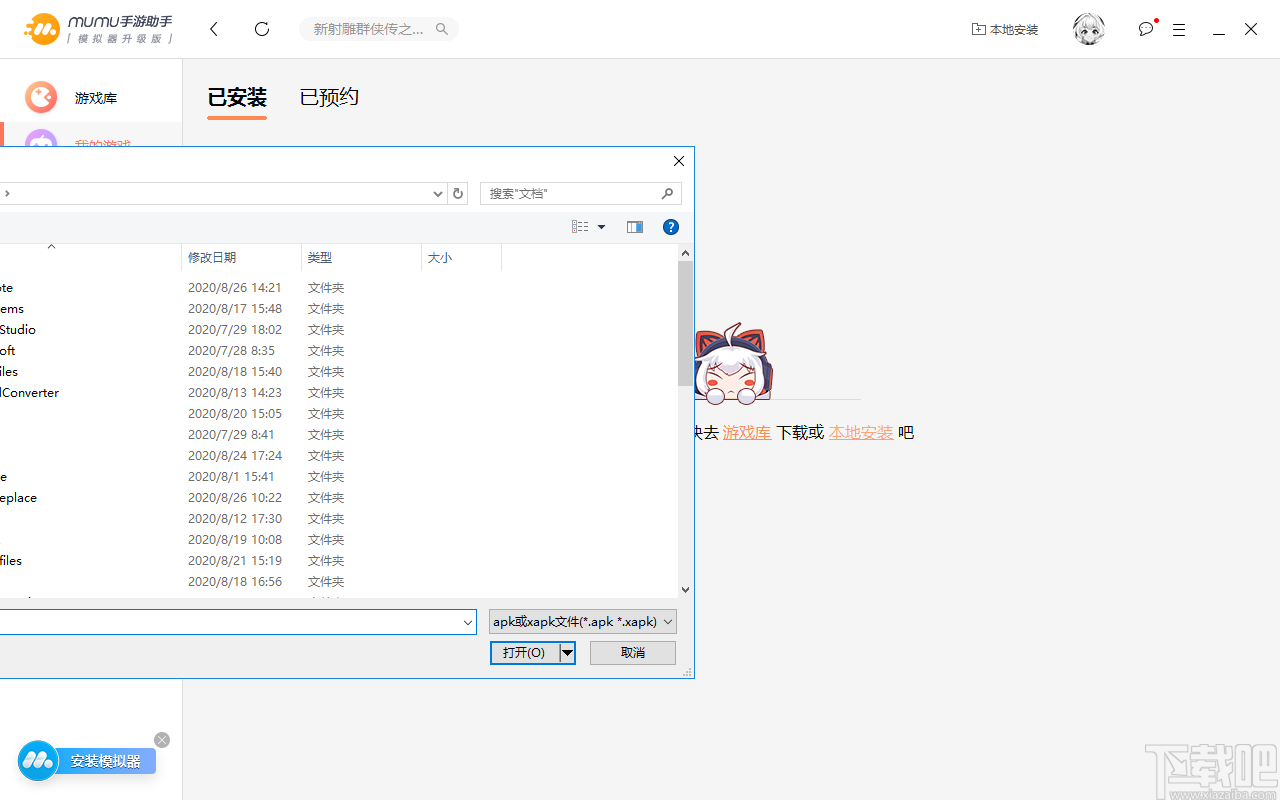This screenshot has height=800, width=1280.
Task: Click the 打开(O) open button
Action: point(524,652)
